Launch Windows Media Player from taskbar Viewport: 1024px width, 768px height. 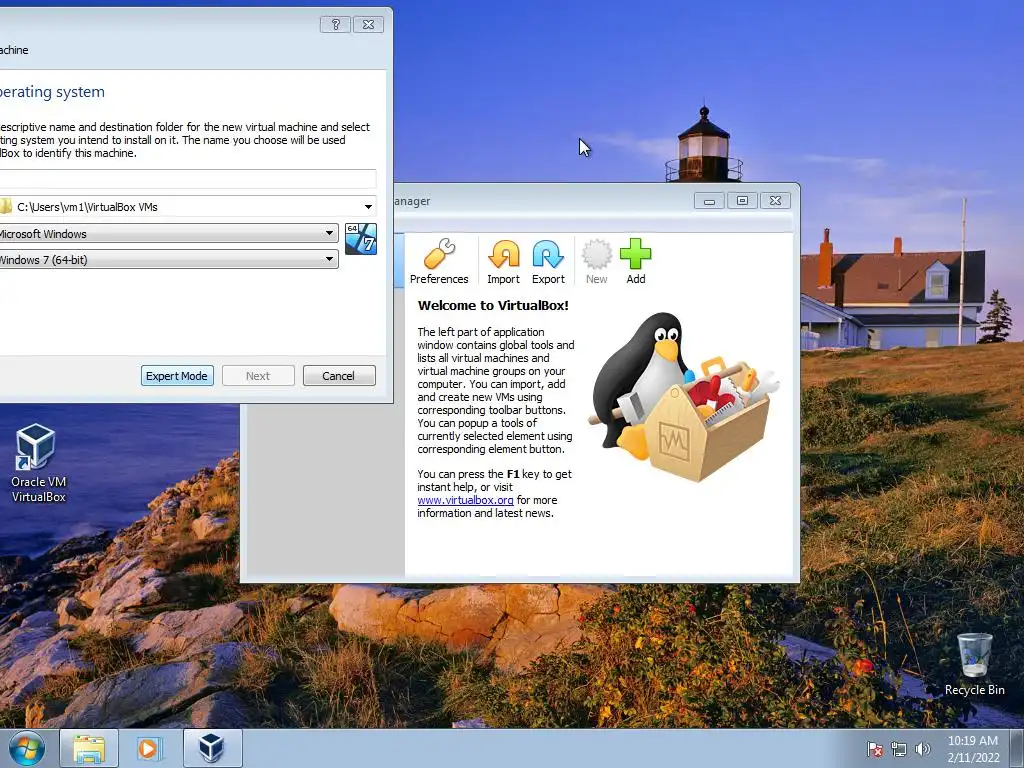(149, 748)
